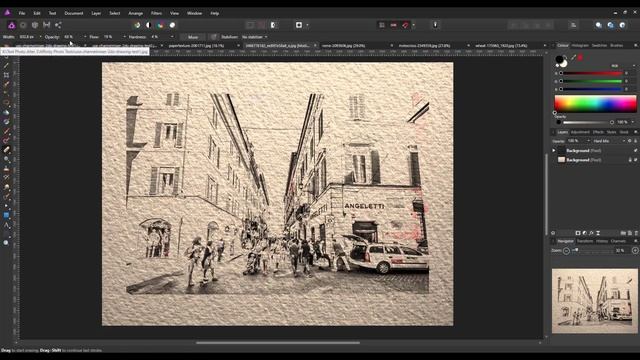Click the Navigator preview thumbnail

tap(594, 301)
